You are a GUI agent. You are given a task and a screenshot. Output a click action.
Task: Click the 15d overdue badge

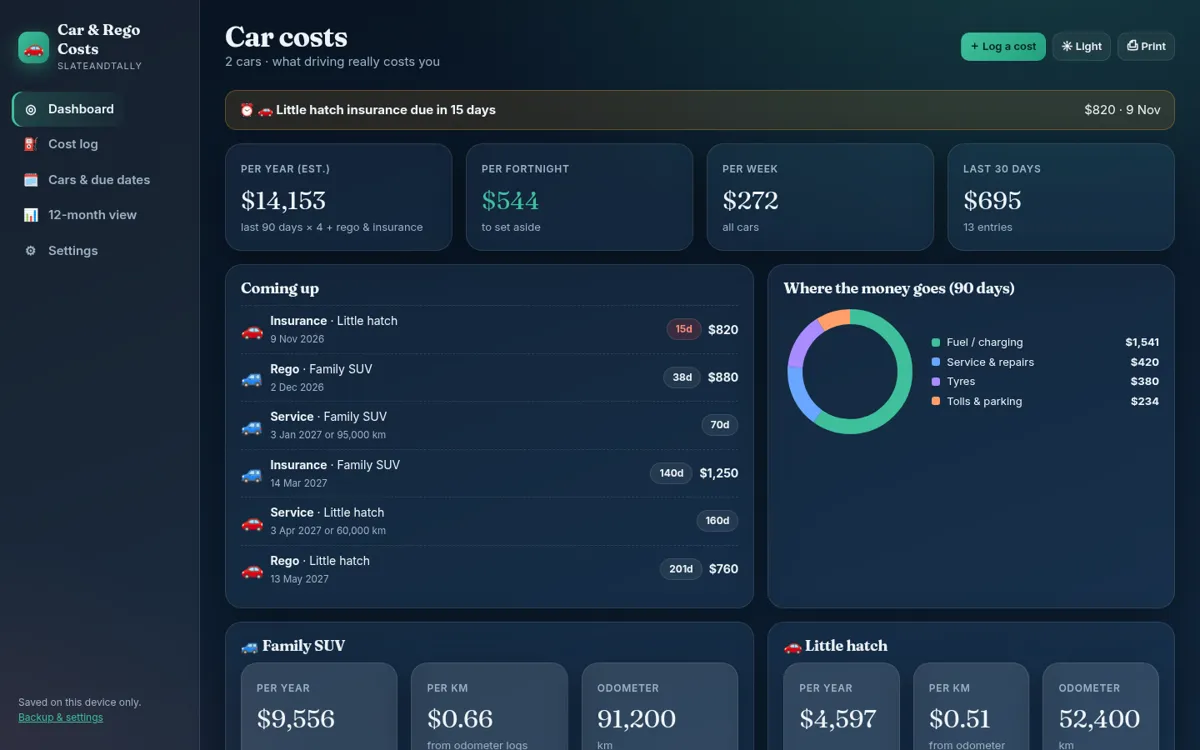[684, 329]
